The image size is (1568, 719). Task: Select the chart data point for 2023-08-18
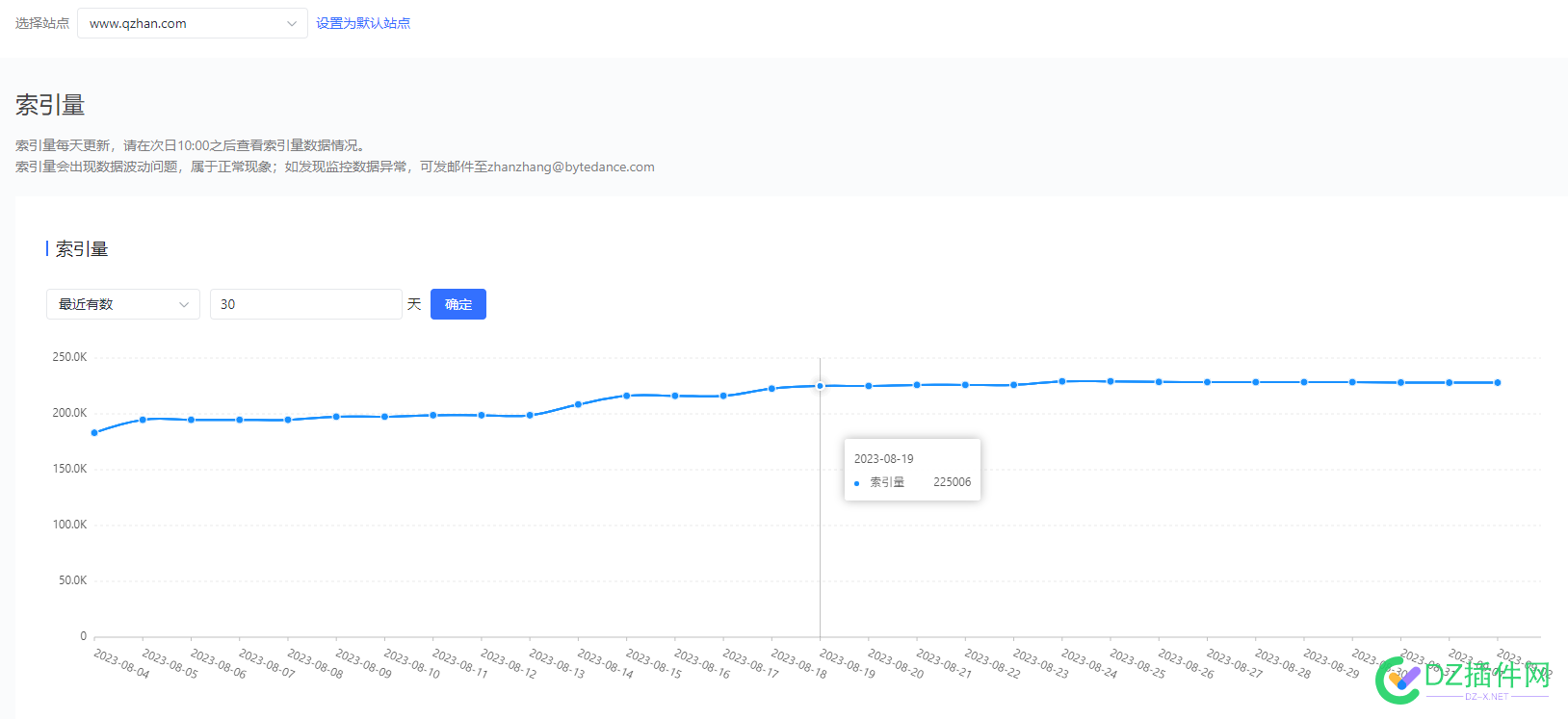coord(771,389)
